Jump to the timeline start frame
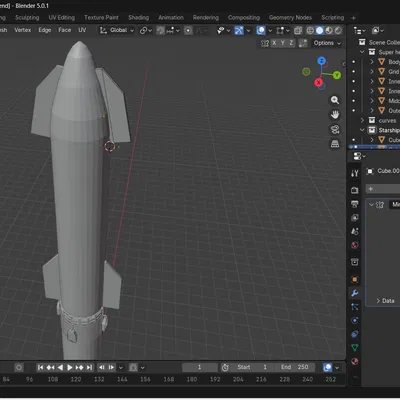Image resolution: width=400 pixels, height=400 pixels. [x=40, y=368]
